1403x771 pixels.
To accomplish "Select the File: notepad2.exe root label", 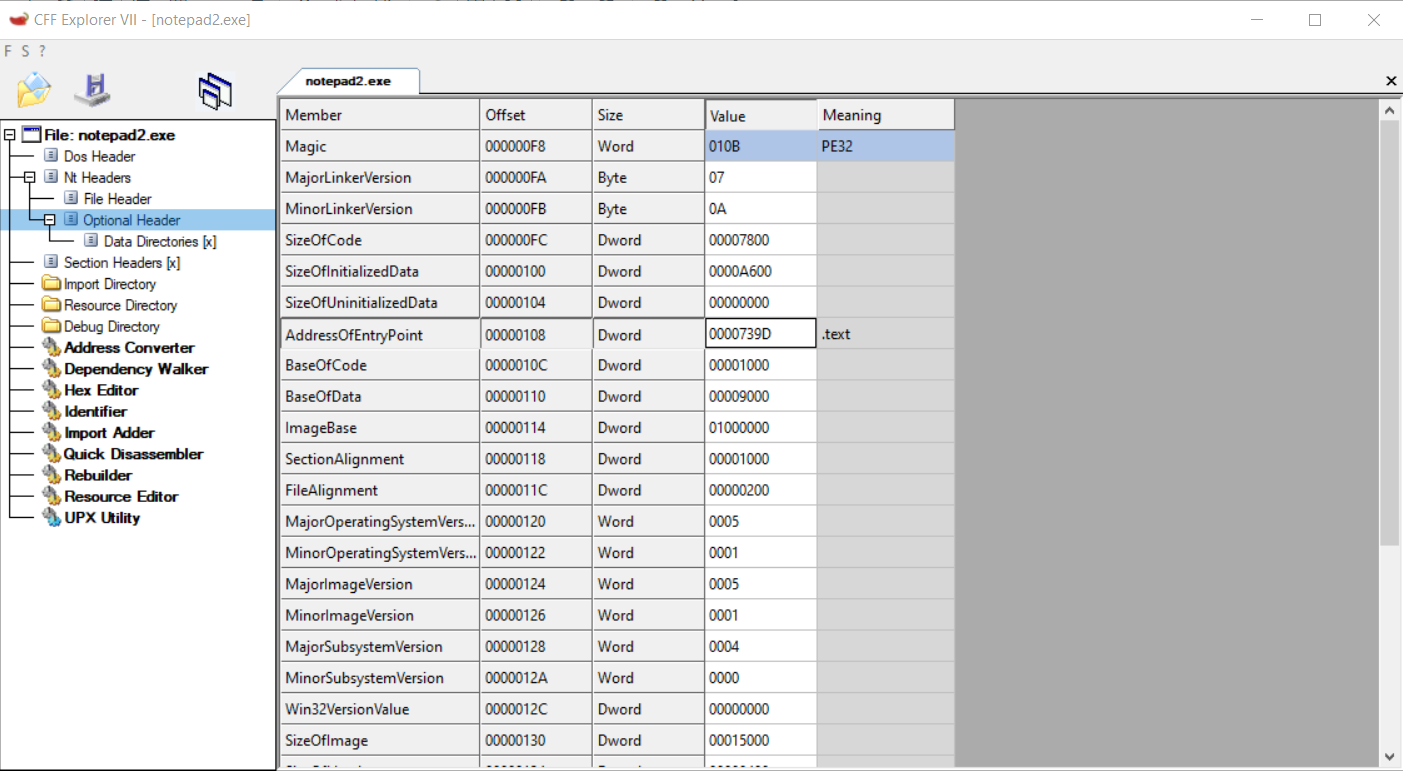I will (x=110, y=135).
